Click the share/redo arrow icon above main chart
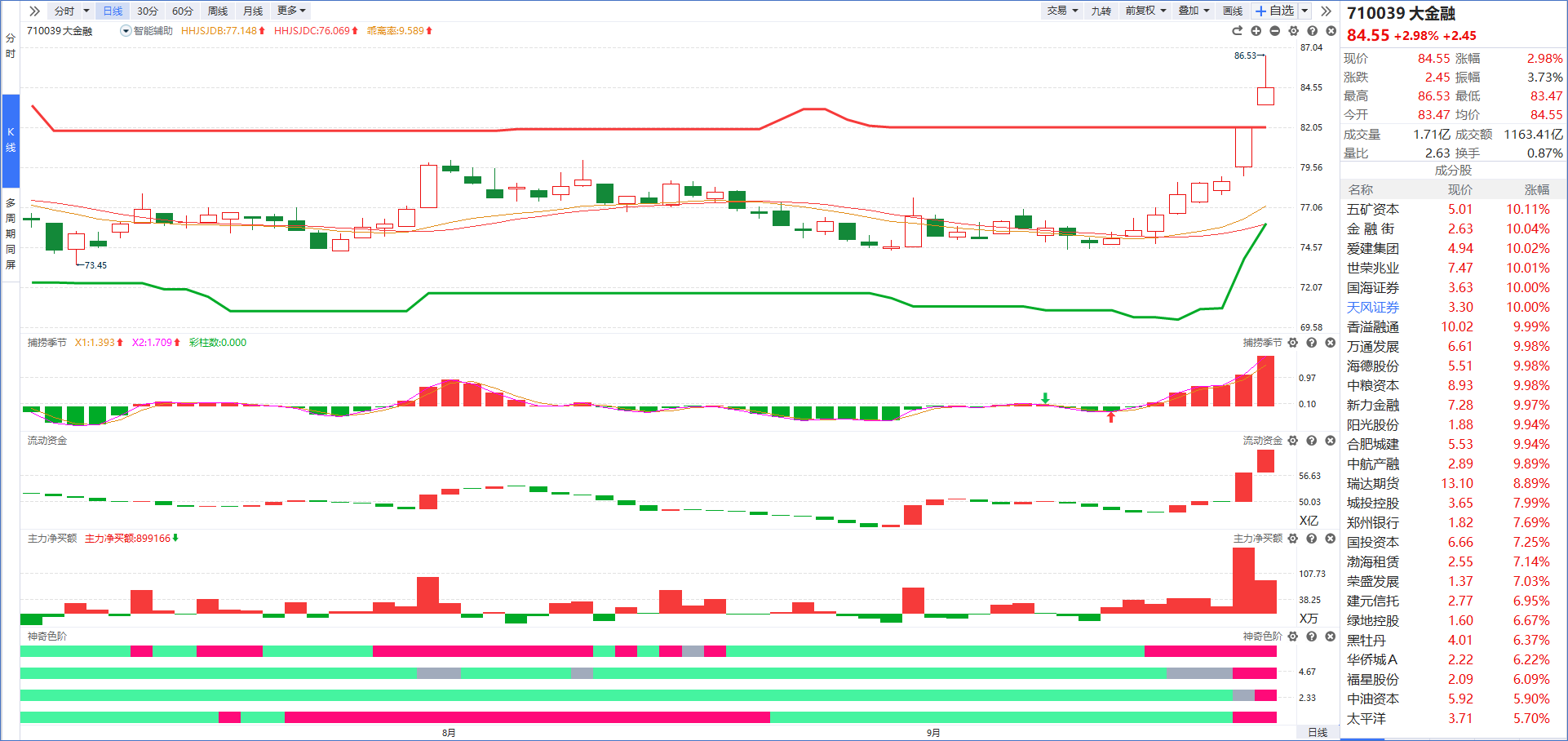The height and width of the screenshot is (741, 1568). pos(1237,31)
